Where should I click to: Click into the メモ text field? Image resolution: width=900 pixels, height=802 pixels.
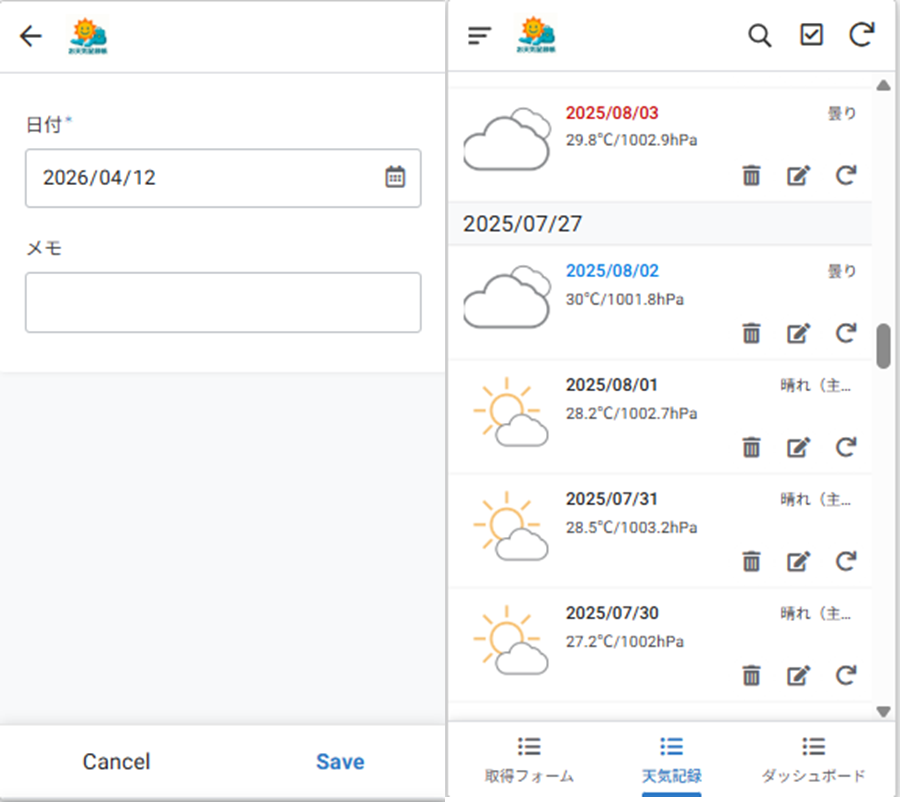point(223,302)
